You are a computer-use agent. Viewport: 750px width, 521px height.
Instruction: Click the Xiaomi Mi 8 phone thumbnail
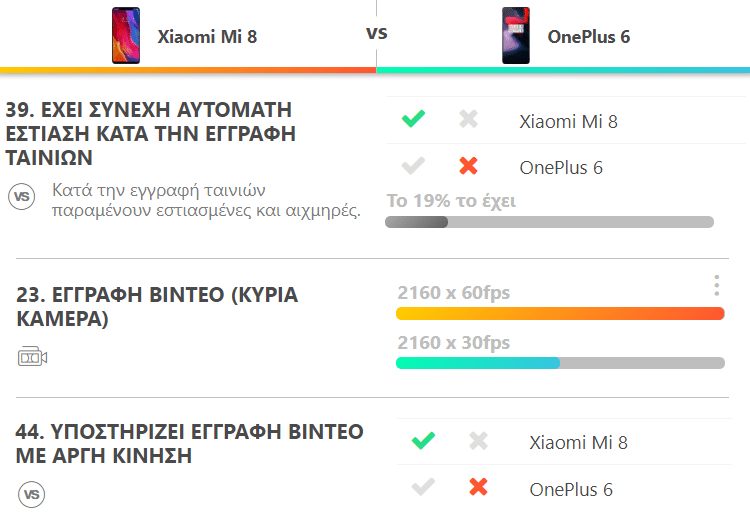pyautogui.click(x=126, y=35)
